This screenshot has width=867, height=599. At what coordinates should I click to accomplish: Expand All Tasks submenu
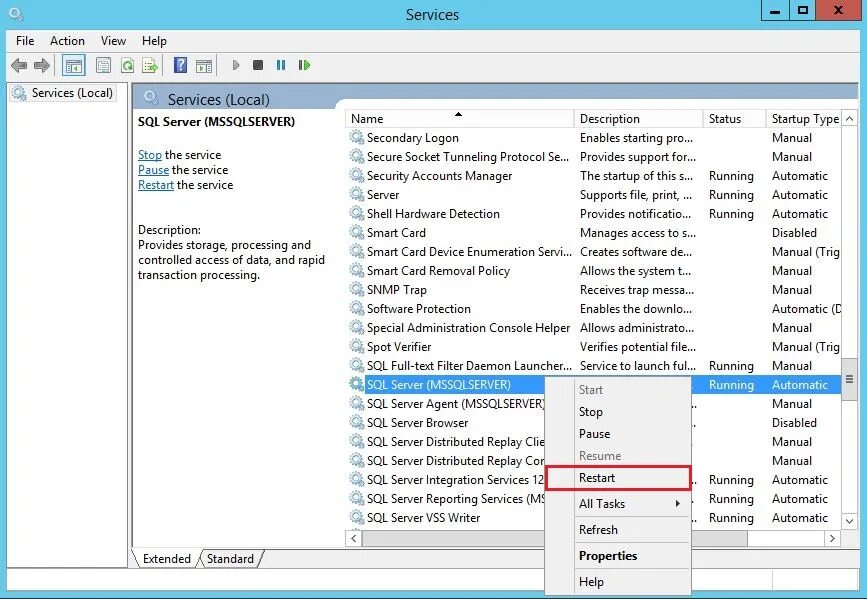tap(618, 503)
